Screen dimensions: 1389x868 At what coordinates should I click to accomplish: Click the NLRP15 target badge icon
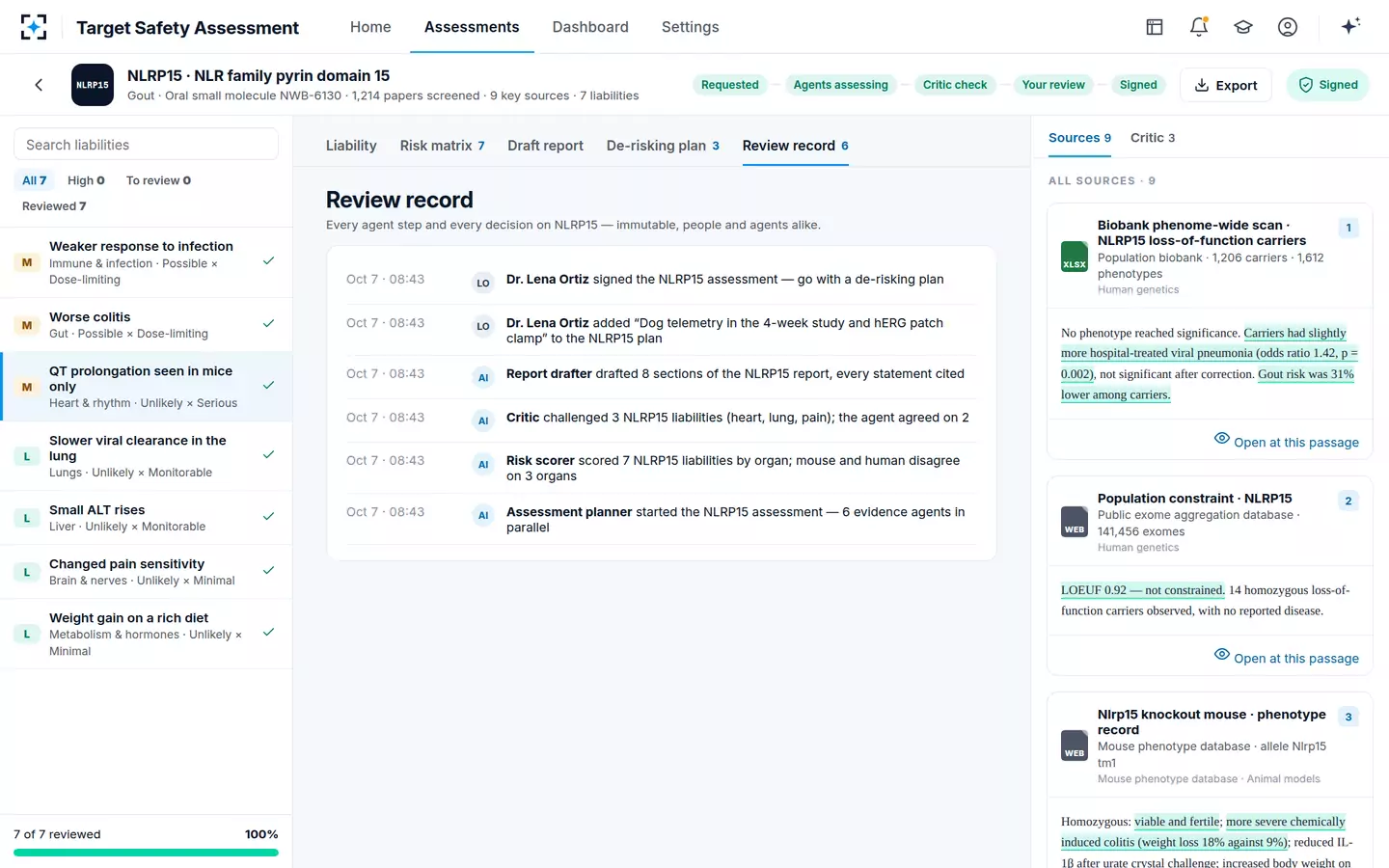tap(93, 85)
